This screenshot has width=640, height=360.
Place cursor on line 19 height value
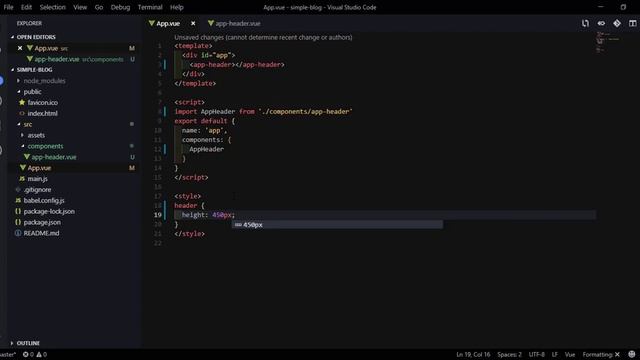coord(222,215)
